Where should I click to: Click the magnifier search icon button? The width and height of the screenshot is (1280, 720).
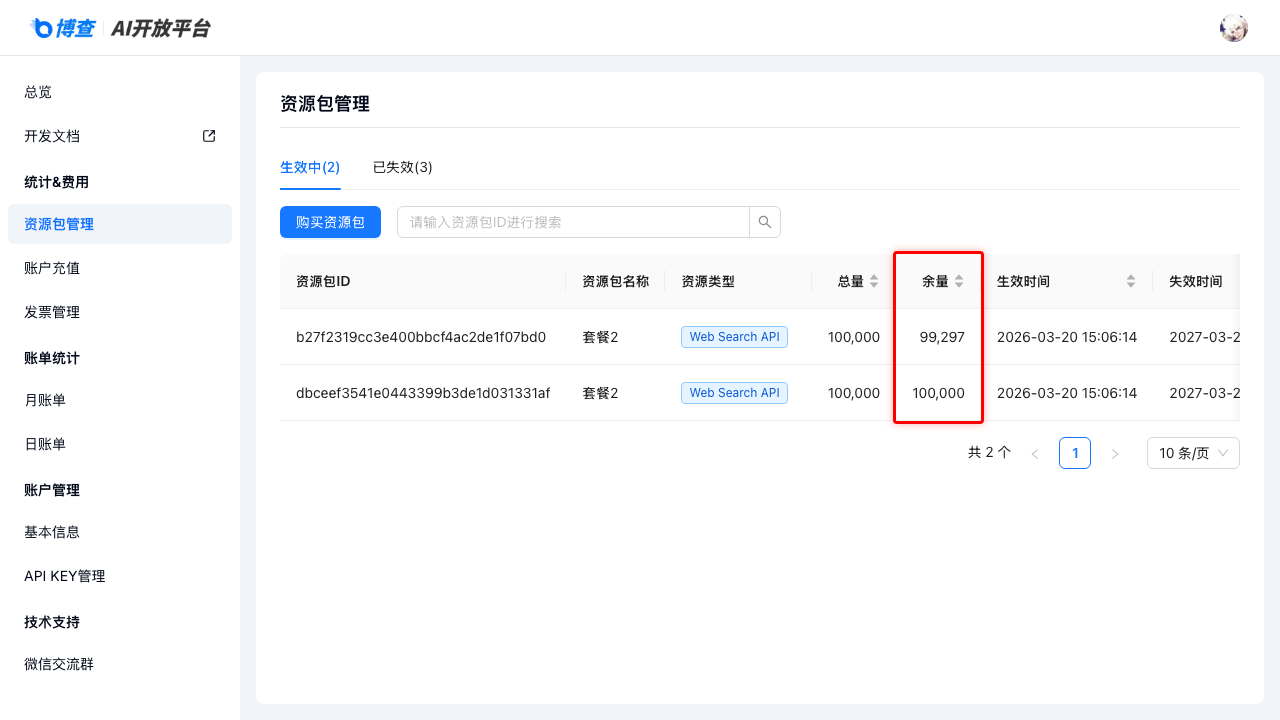click(x=765, y=222)
